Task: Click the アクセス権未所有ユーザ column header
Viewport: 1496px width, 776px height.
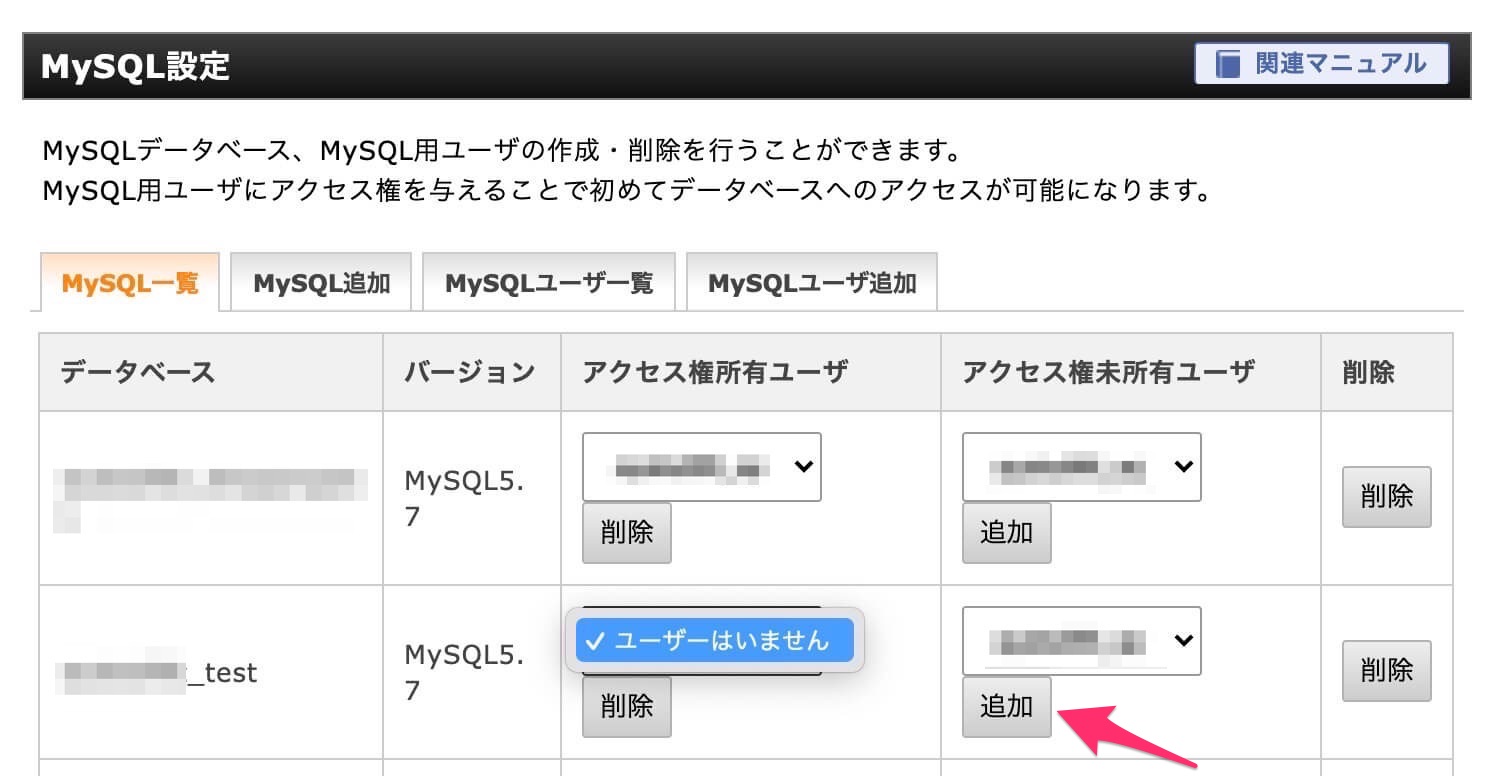Action: (1131, 372)
